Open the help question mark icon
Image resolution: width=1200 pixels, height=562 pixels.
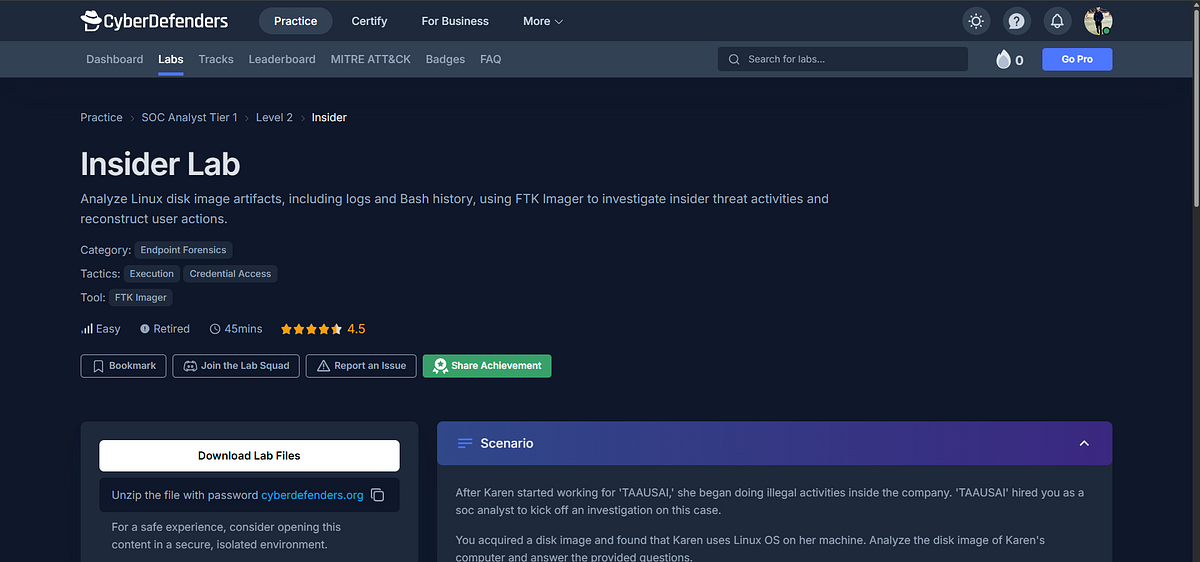[x=1016, y=21]
